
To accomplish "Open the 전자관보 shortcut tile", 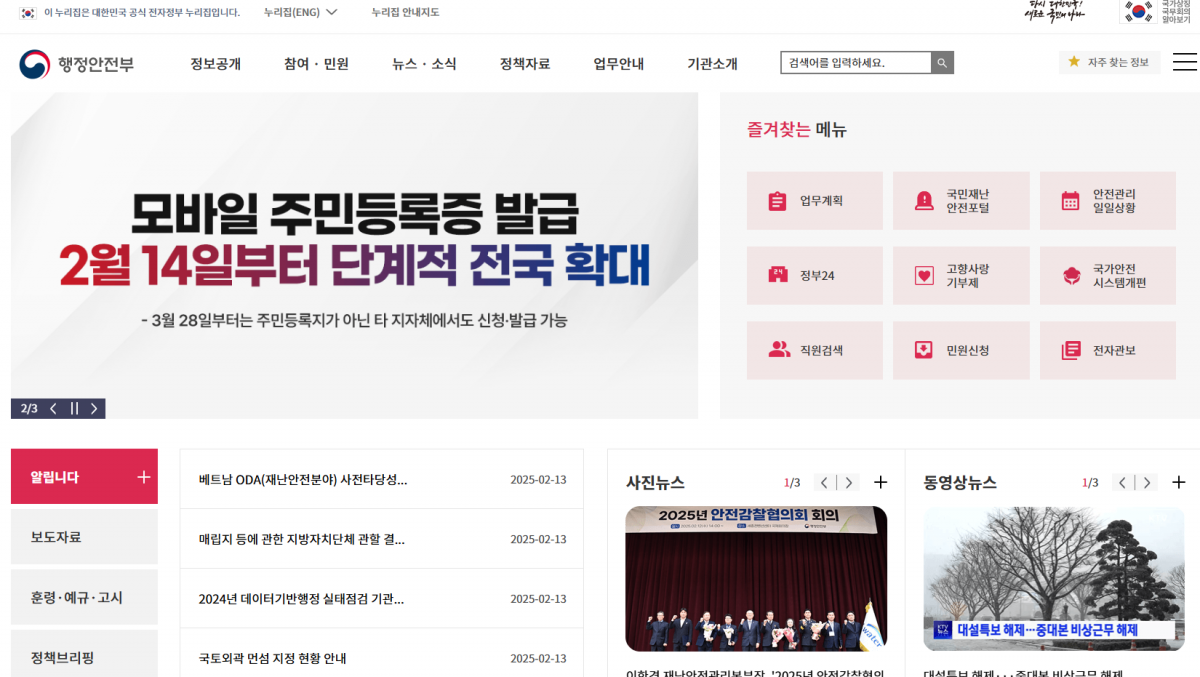I will 1108,350.
